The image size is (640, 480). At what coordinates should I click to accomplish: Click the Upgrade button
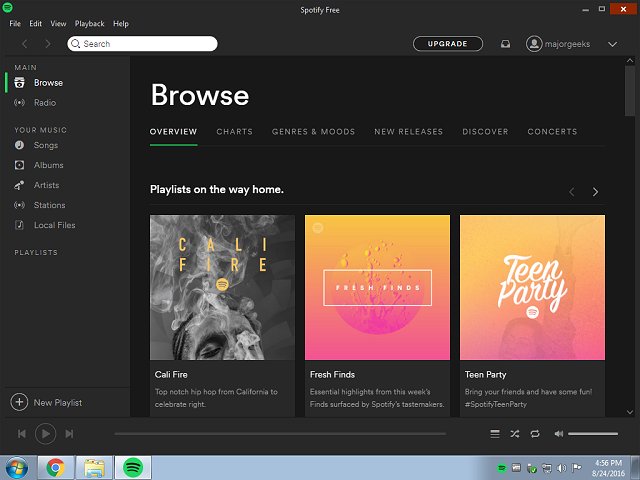pyautogui.click(x=447, y=44)
